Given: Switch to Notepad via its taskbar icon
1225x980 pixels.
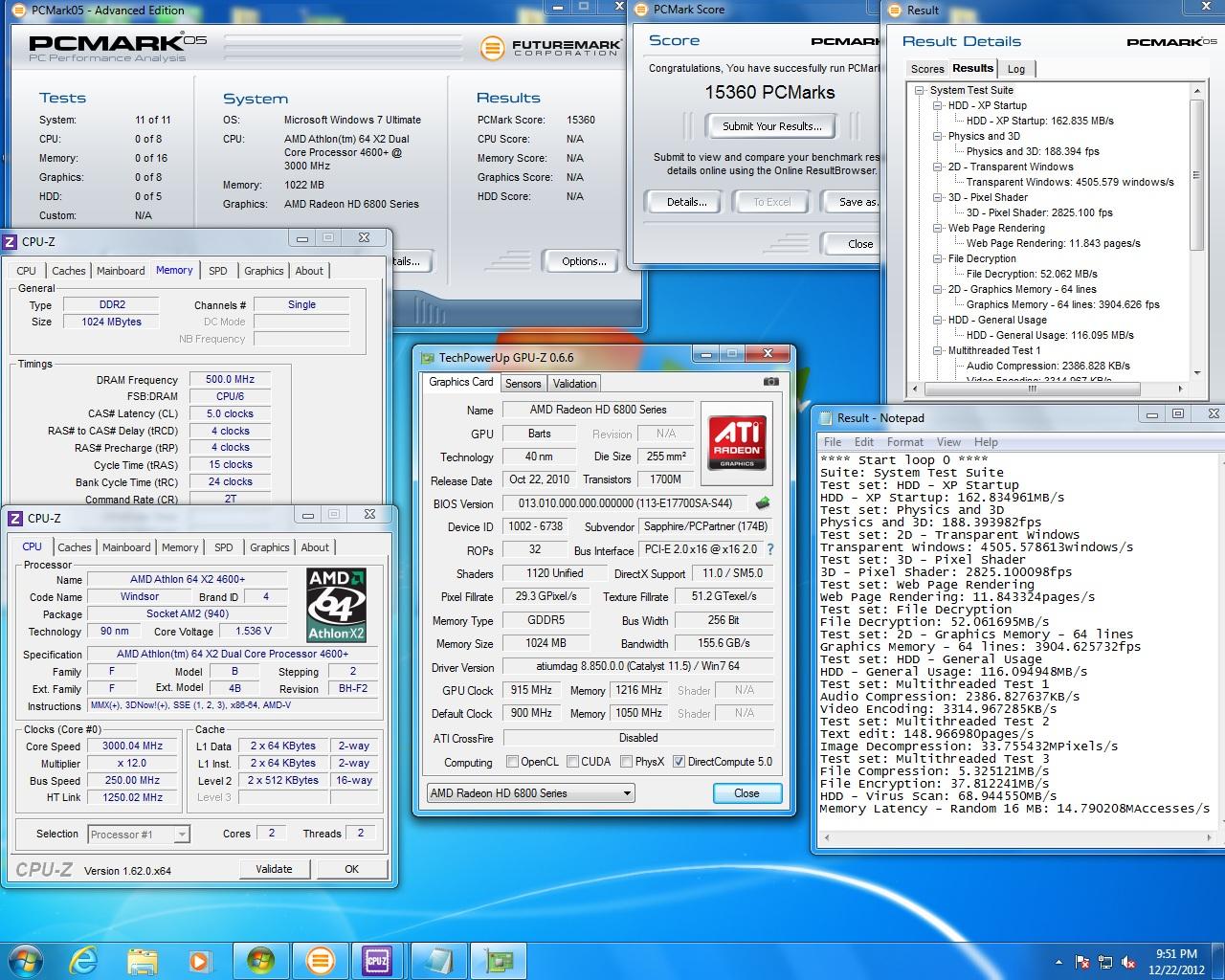Looking at the screenshot, I should click(x=437, y=960).
